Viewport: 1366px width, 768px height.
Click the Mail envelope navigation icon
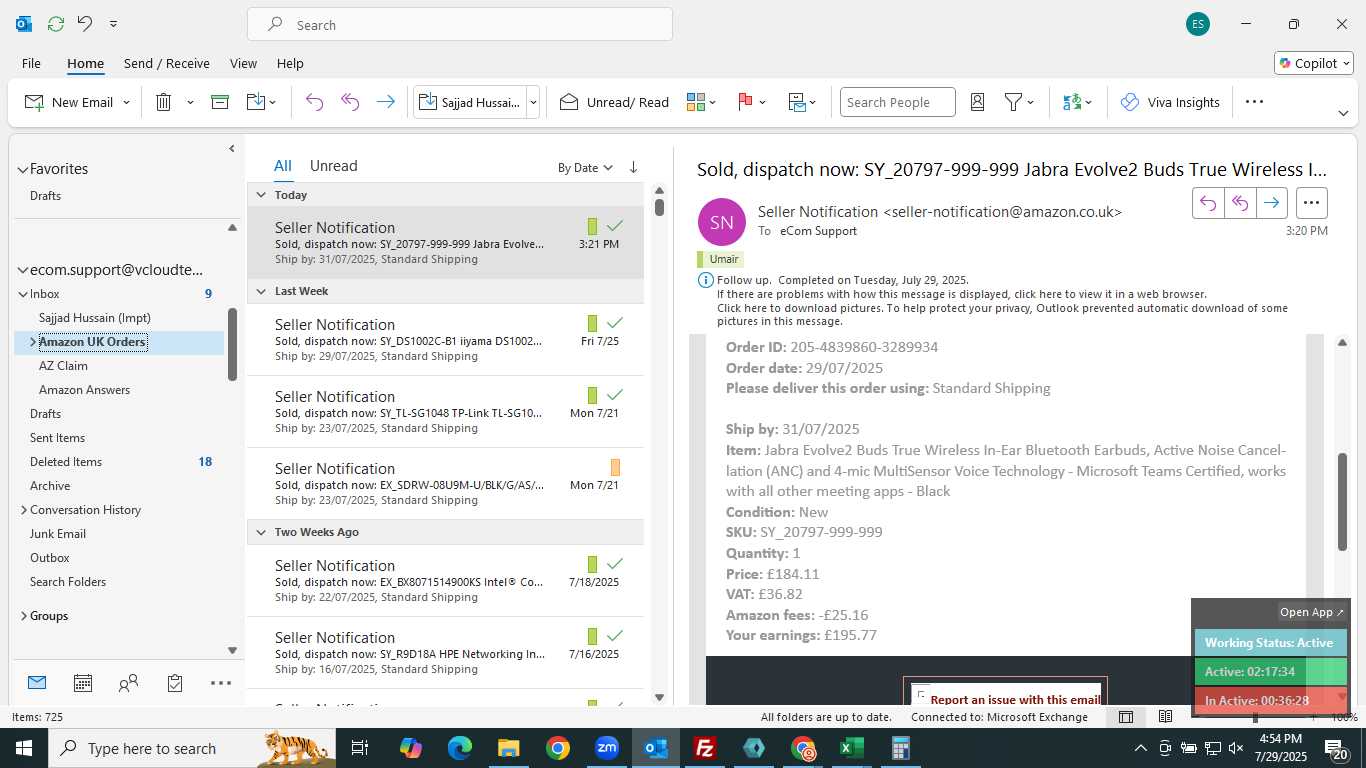pos(37,683)
